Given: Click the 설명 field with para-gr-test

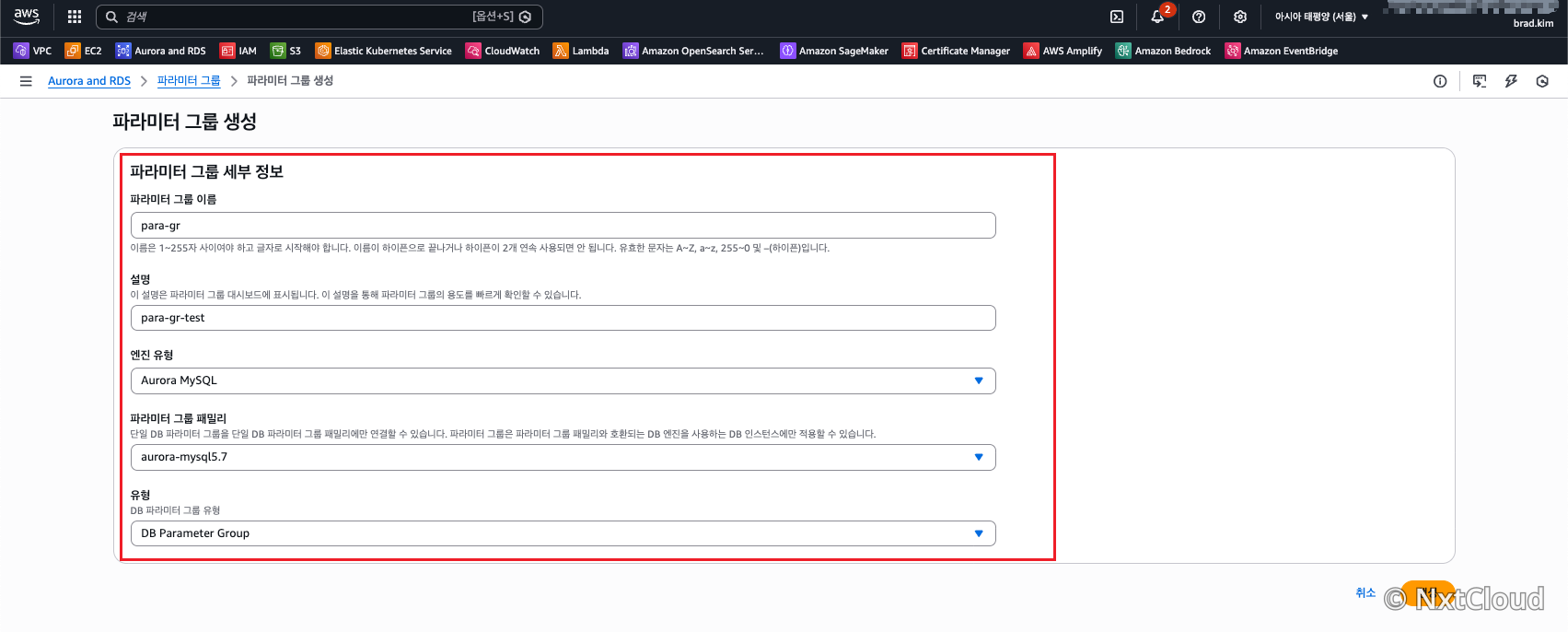Looking at the screenshot, I should (x=563, y=318).
